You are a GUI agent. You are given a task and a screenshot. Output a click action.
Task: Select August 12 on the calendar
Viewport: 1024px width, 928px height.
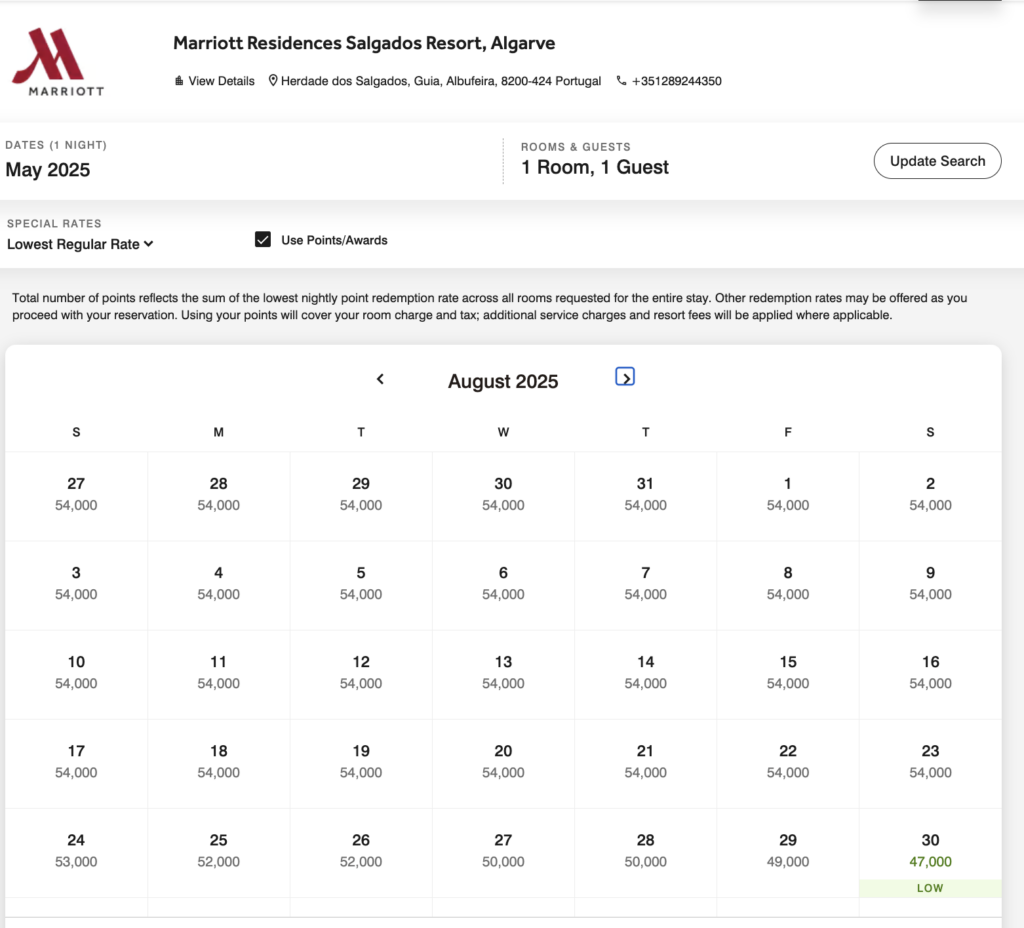tap(360, 674)
